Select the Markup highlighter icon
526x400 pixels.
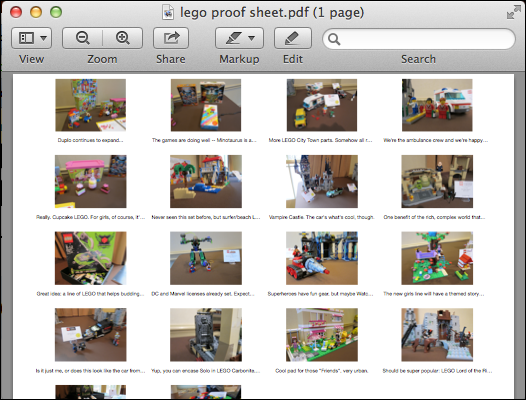(x=233, y=38)
